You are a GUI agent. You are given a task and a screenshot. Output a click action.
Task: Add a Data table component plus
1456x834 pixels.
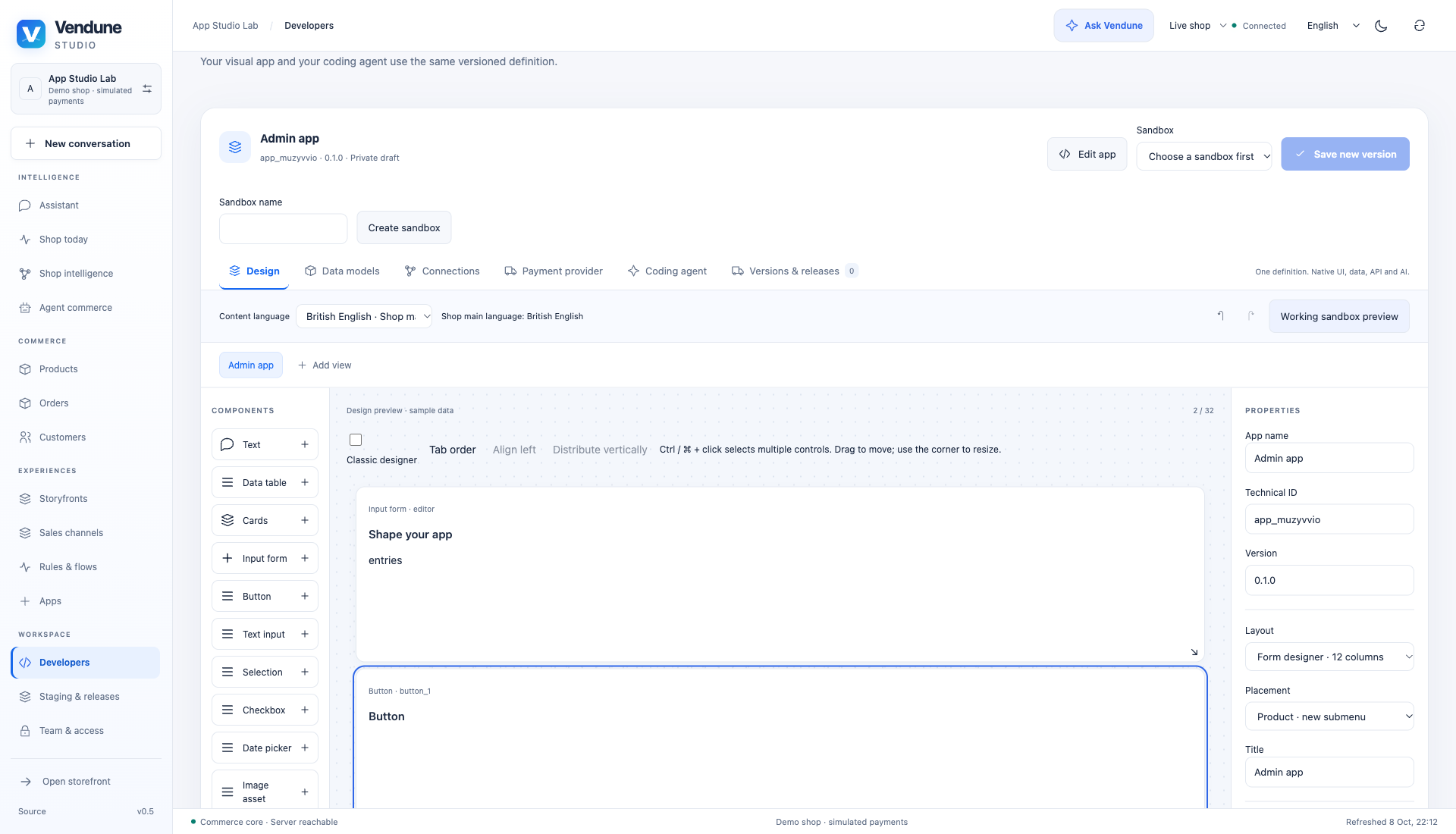click(305, 482)
